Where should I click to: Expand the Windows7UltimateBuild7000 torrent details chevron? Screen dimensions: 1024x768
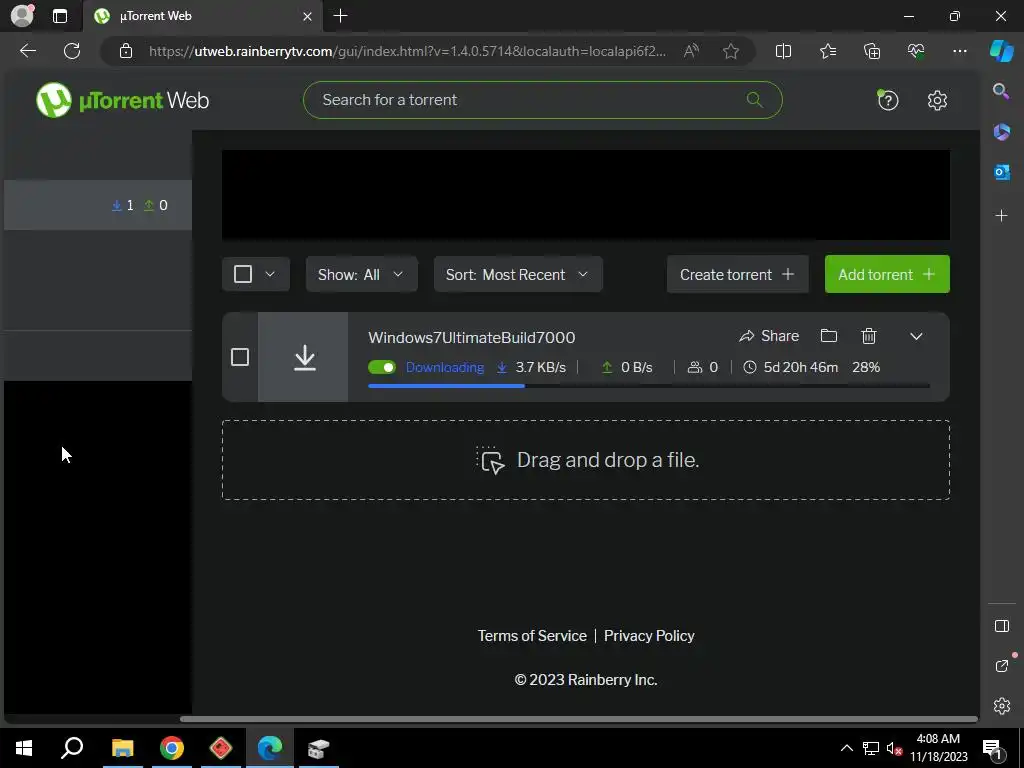[x=916, y=336]
